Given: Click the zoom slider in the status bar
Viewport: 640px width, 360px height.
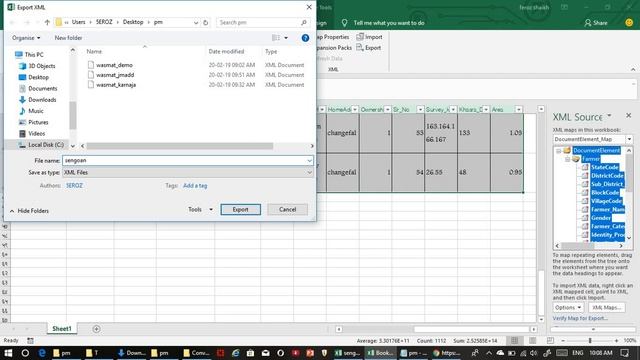Looking at the screenshot, I should click(590, 340).
